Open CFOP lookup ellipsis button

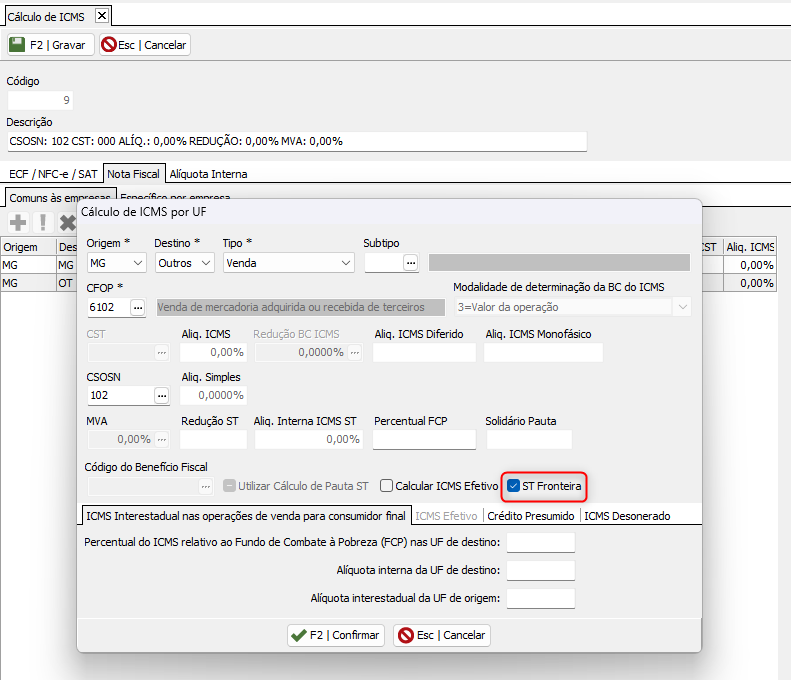click(x=138, y=307)
